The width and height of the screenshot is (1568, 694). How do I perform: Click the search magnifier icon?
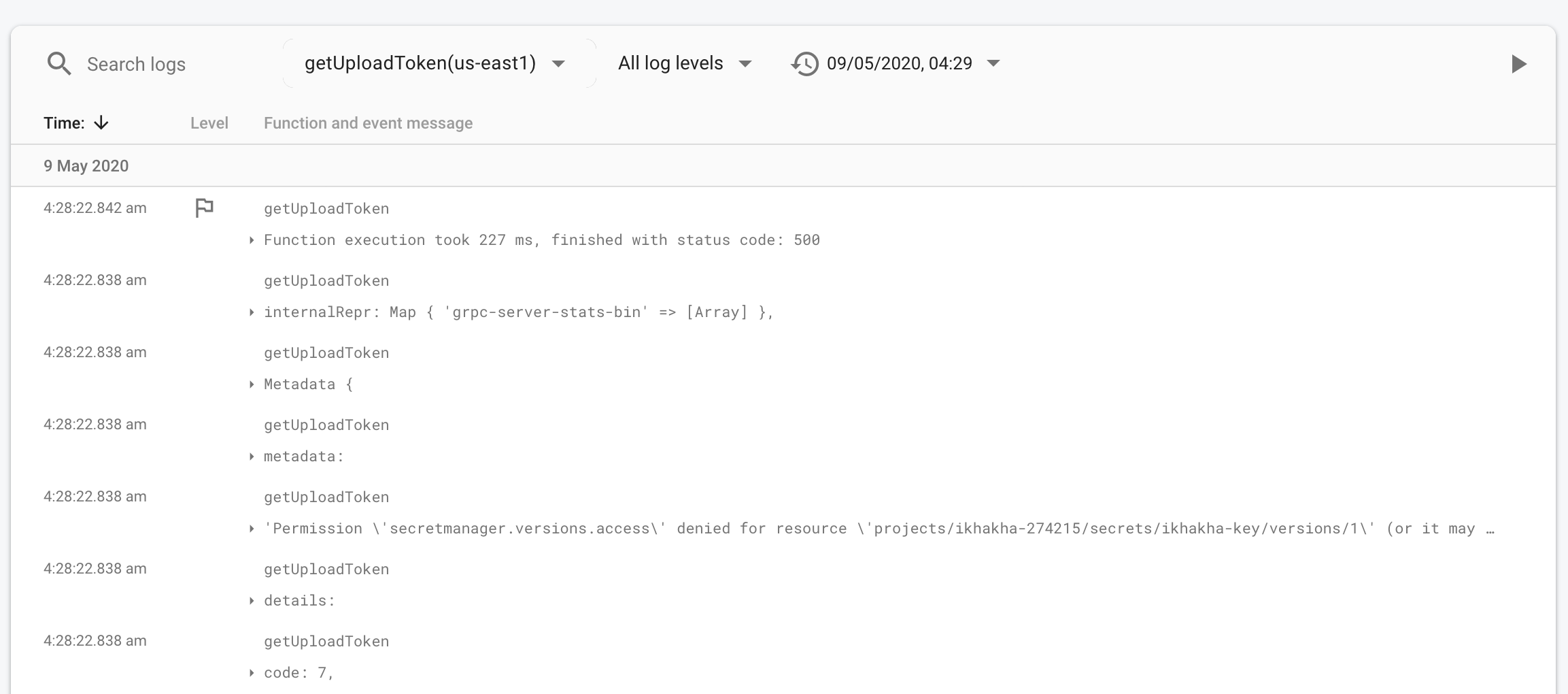pos(58,63)
